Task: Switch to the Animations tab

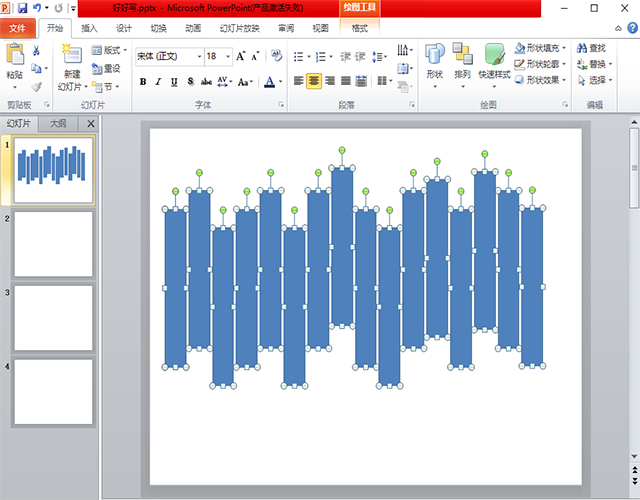Action: 193,28
